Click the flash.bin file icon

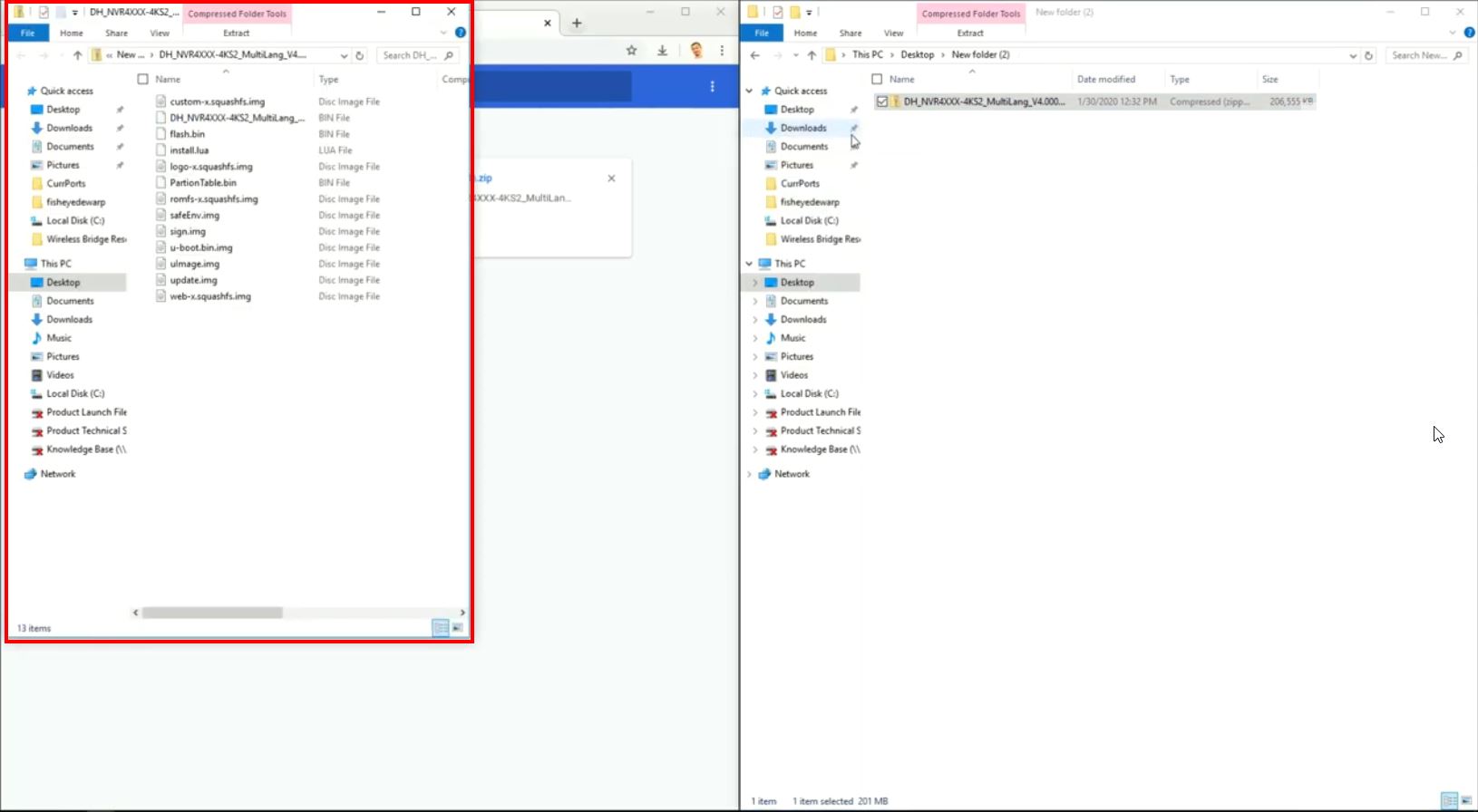pyautogui.click(x=161, y=134)
